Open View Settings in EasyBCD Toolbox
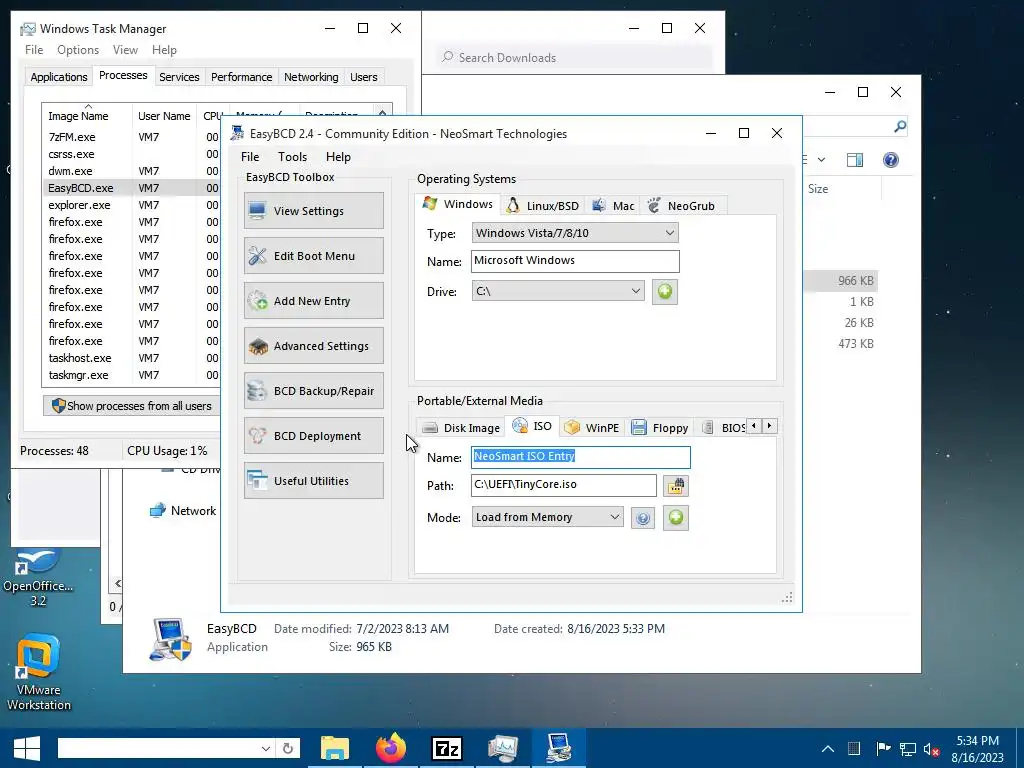The width and height of the screenshot is (1024, 768). 313,211
